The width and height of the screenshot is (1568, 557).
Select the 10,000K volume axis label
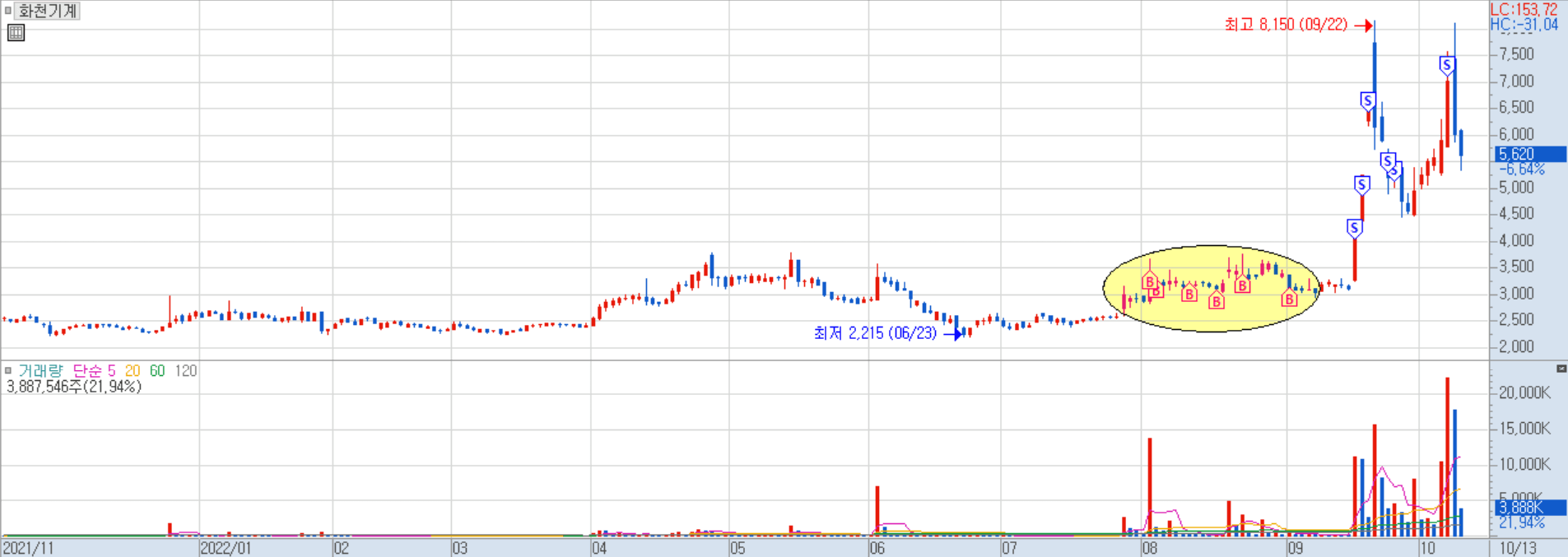pyautogui.click(x=1524, y=464)
